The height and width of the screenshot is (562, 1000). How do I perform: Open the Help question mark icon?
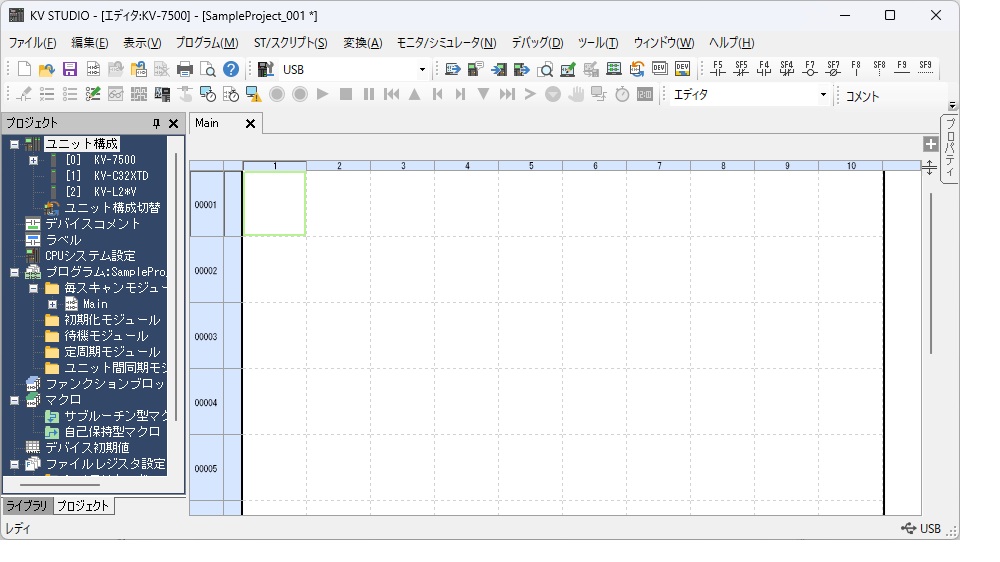[231, 69]
